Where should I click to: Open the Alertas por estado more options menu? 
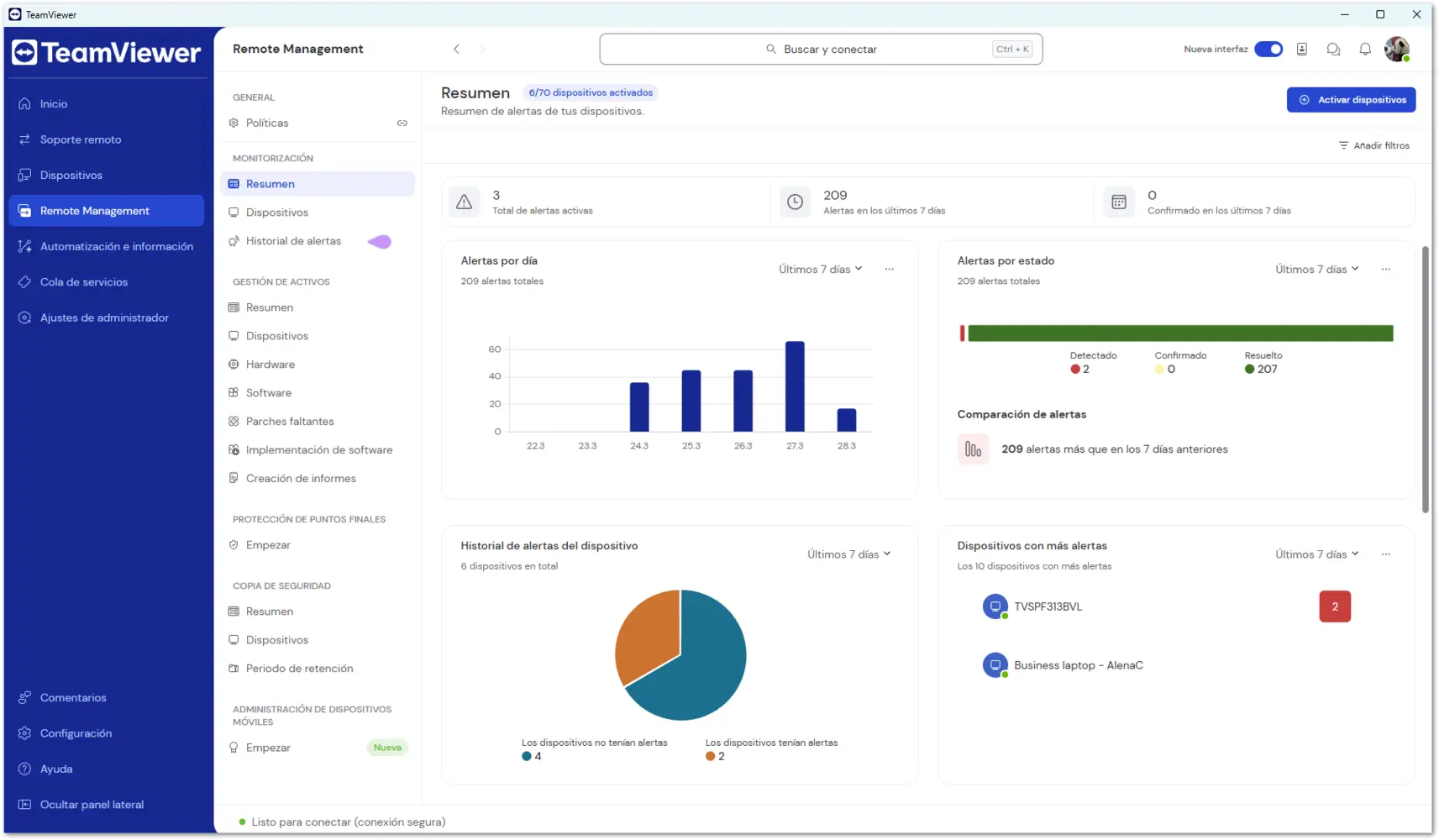pyautogui.click(x=1386, y=270)
